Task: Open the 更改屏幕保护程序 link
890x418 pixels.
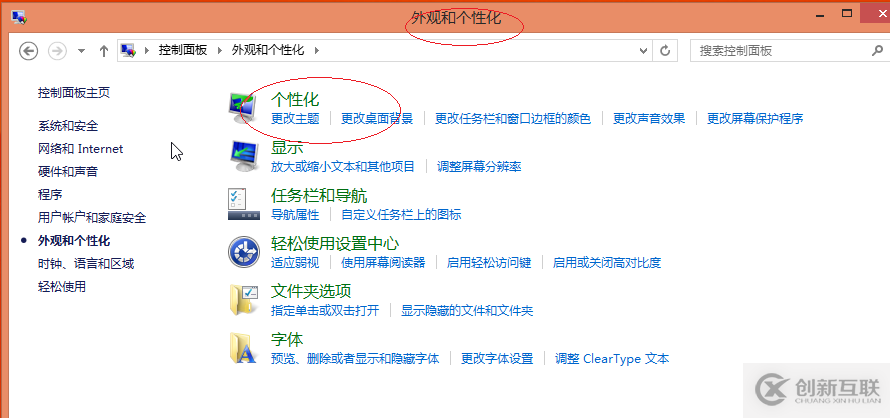Action: tap(754, 118)
